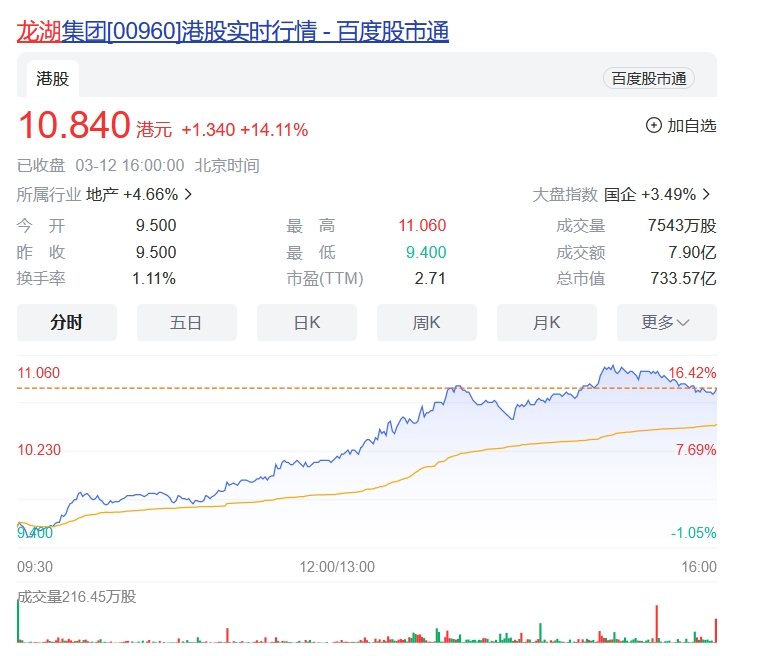Screen dimensions: 759x656
Task: Click the 10.230 chart axis label
Action: click(39, 450)
